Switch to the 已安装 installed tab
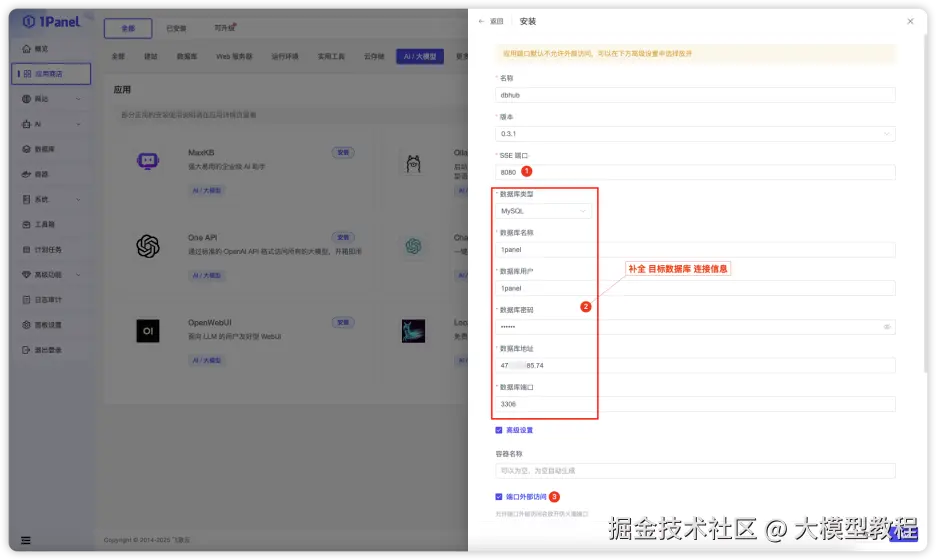The height and width of the screenshot is (560, 936). tap(176, 28)
